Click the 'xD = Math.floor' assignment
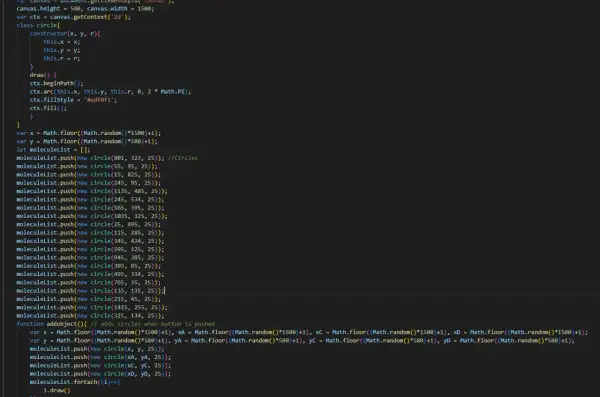Screen dimensions: 600x397 520,332
